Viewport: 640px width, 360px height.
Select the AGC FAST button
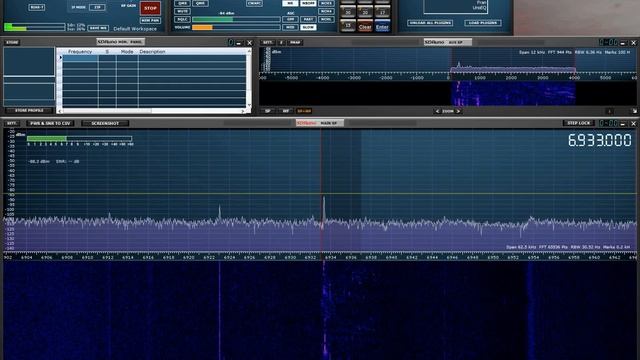pyautogui.click(x=308, y=19)
